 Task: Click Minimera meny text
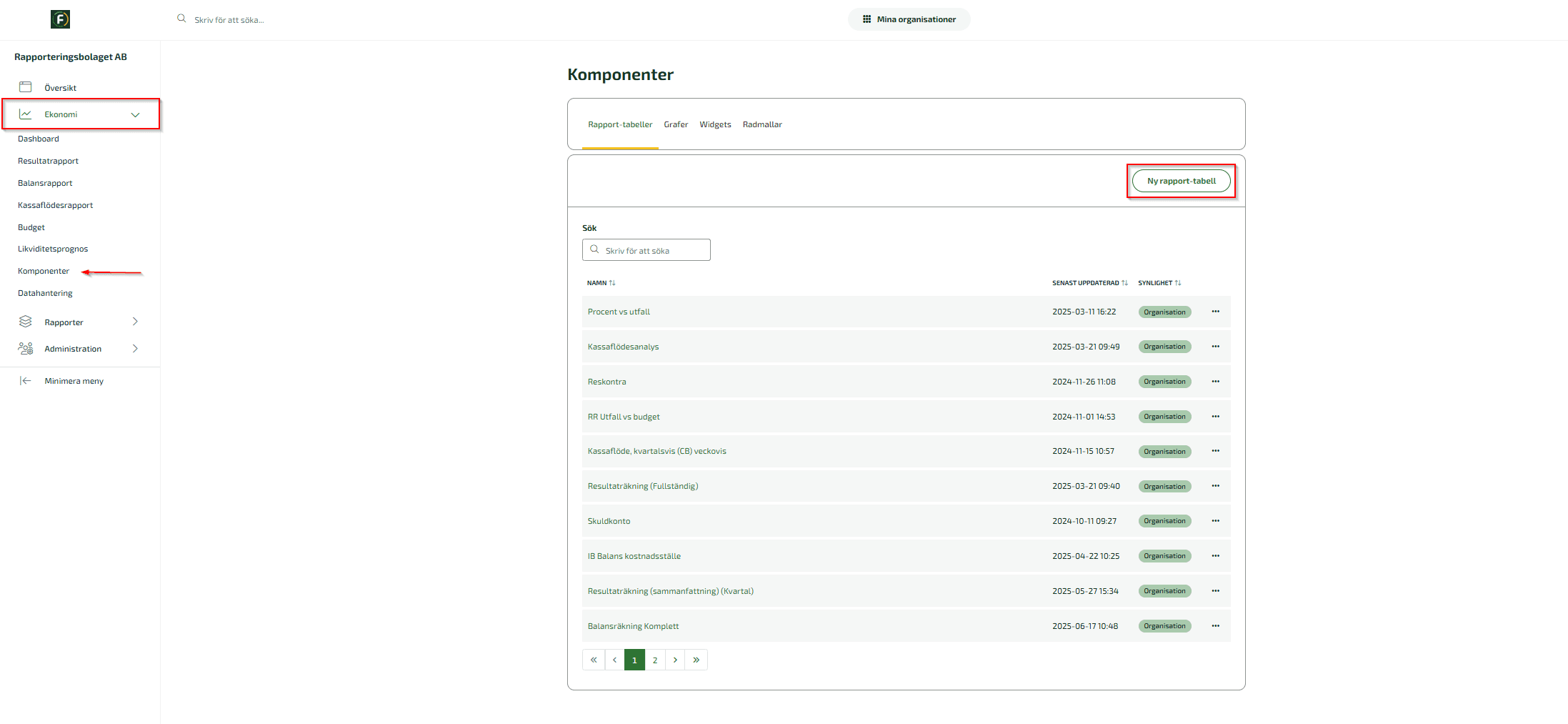pyautogui.click(x=74, y=381)
